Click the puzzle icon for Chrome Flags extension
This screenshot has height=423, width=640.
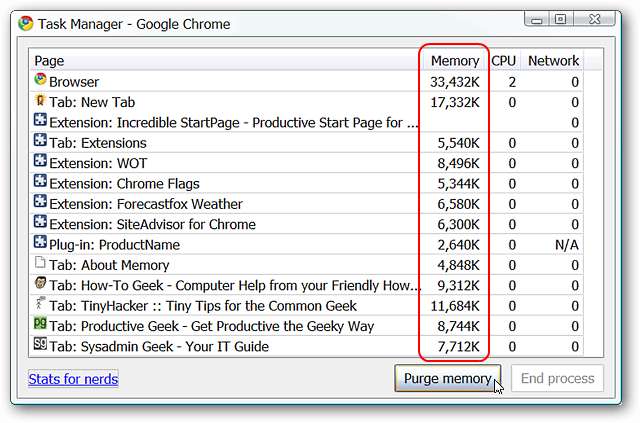pos(40,183)
